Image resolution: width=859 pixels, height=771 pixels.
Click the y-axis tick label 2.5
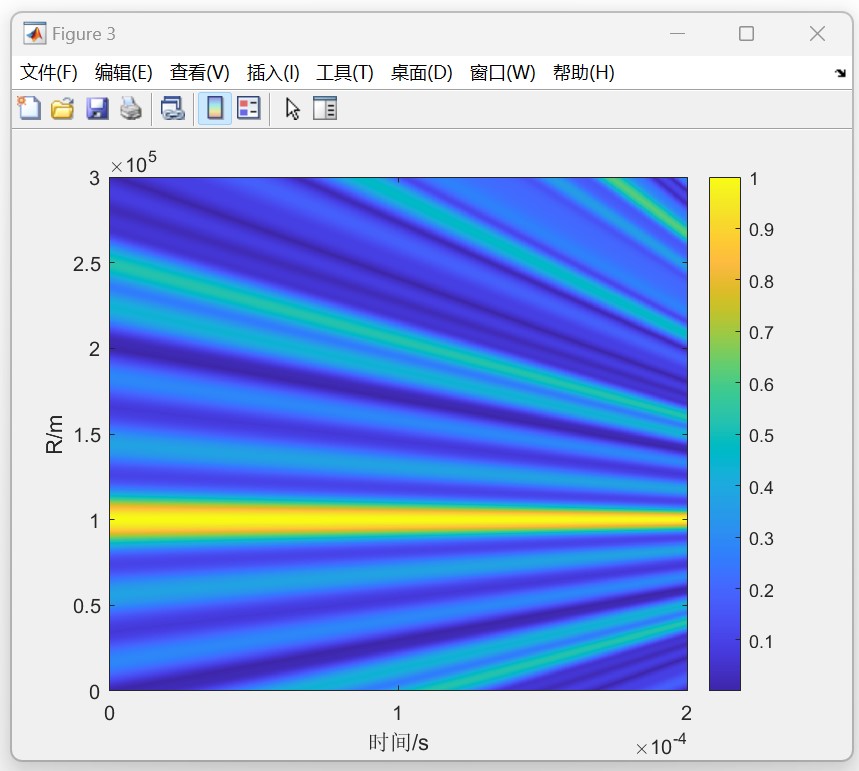[87, 264]
